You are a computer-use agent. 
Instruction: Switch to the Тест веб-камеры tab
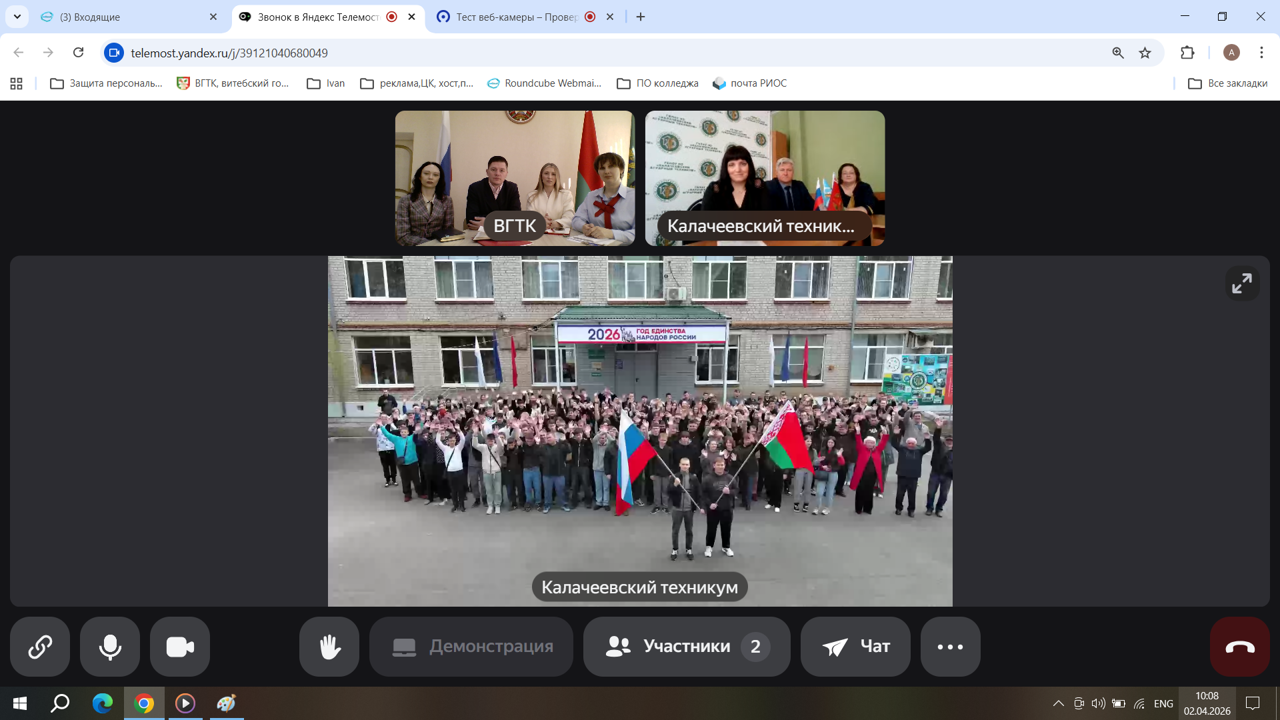pos(515,17)
